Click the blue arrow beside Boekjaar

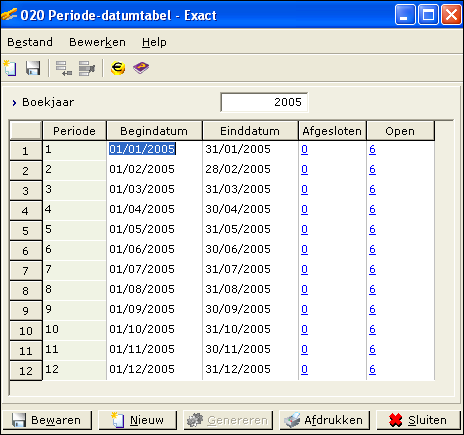tap(14, 103)
